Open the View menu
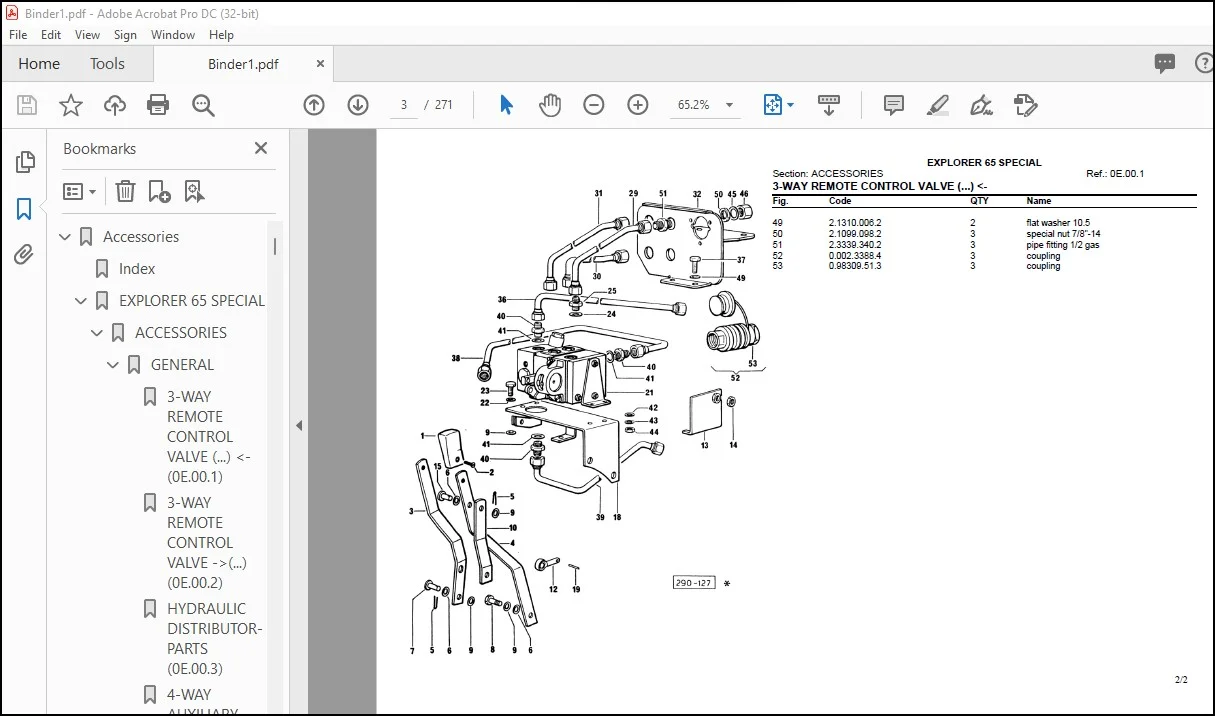Screen dimensions: 1215x716 coord(88,34)
